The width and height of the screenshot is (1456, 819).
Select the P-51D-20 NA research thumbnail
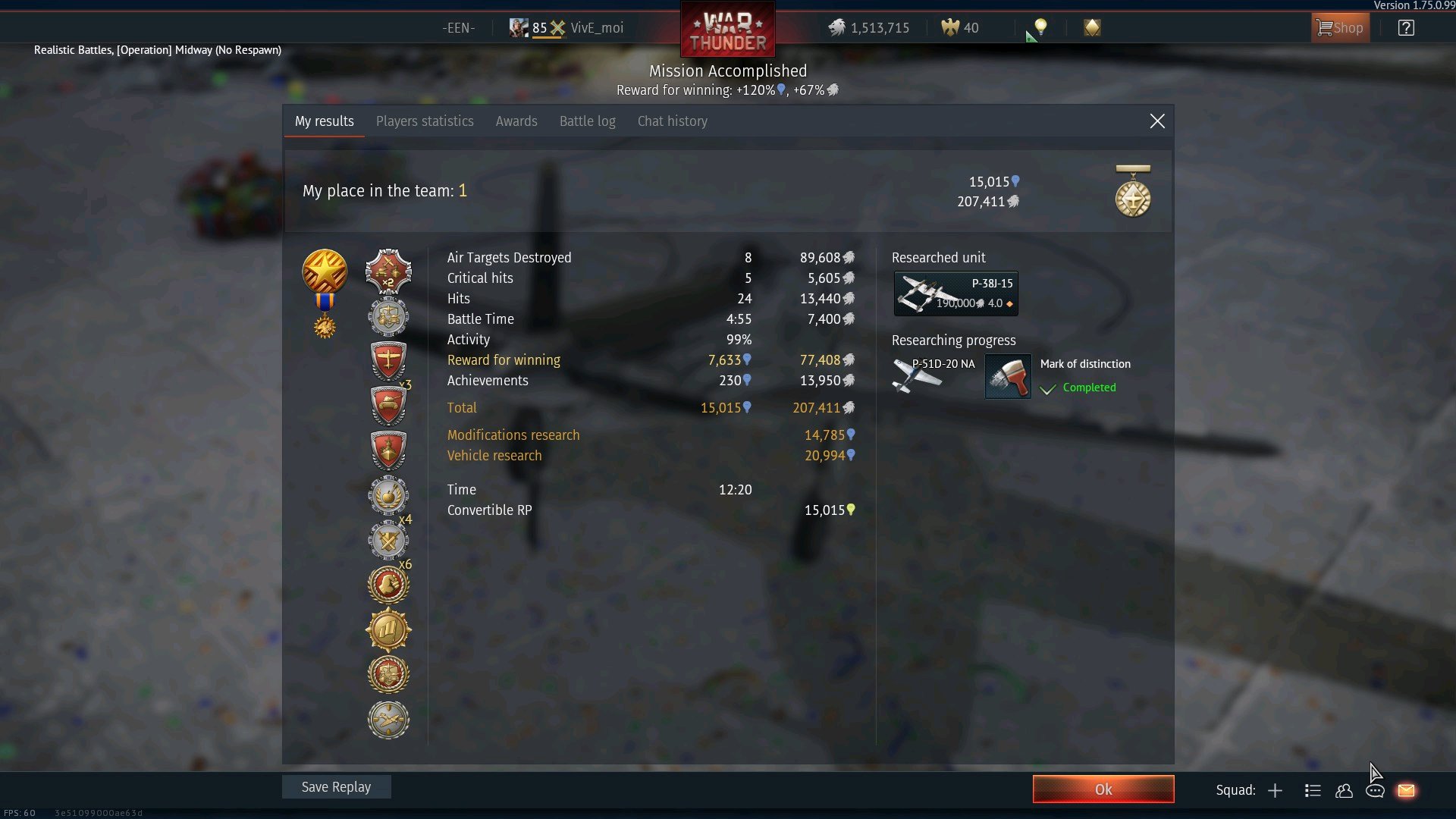pyautogui.click(x=934, y=375)
